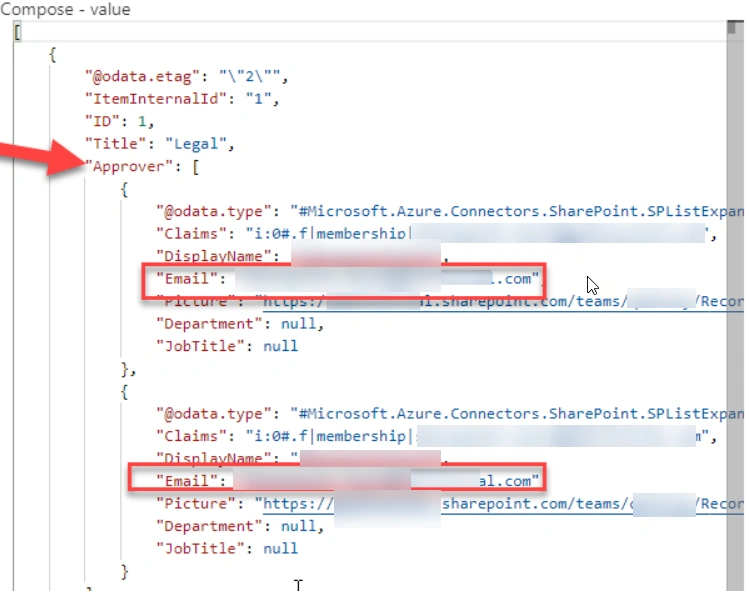The image size is (749, 595).
Task: Click first approver's "Email" key
Action: click(x=187, y=278)
